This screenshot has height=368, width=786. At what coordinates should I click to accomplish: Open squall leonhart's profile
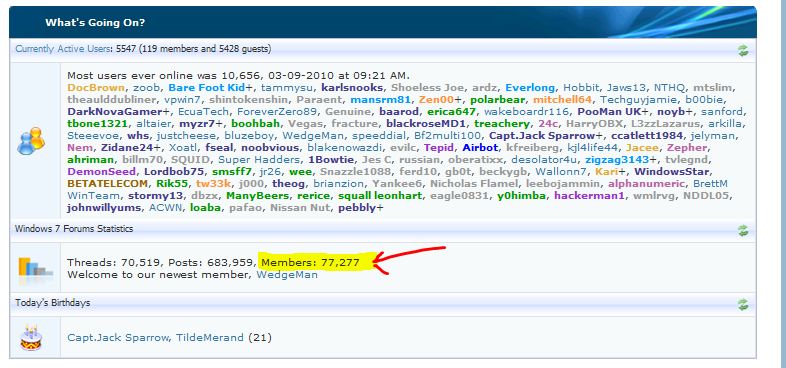[x=380, y=196]
